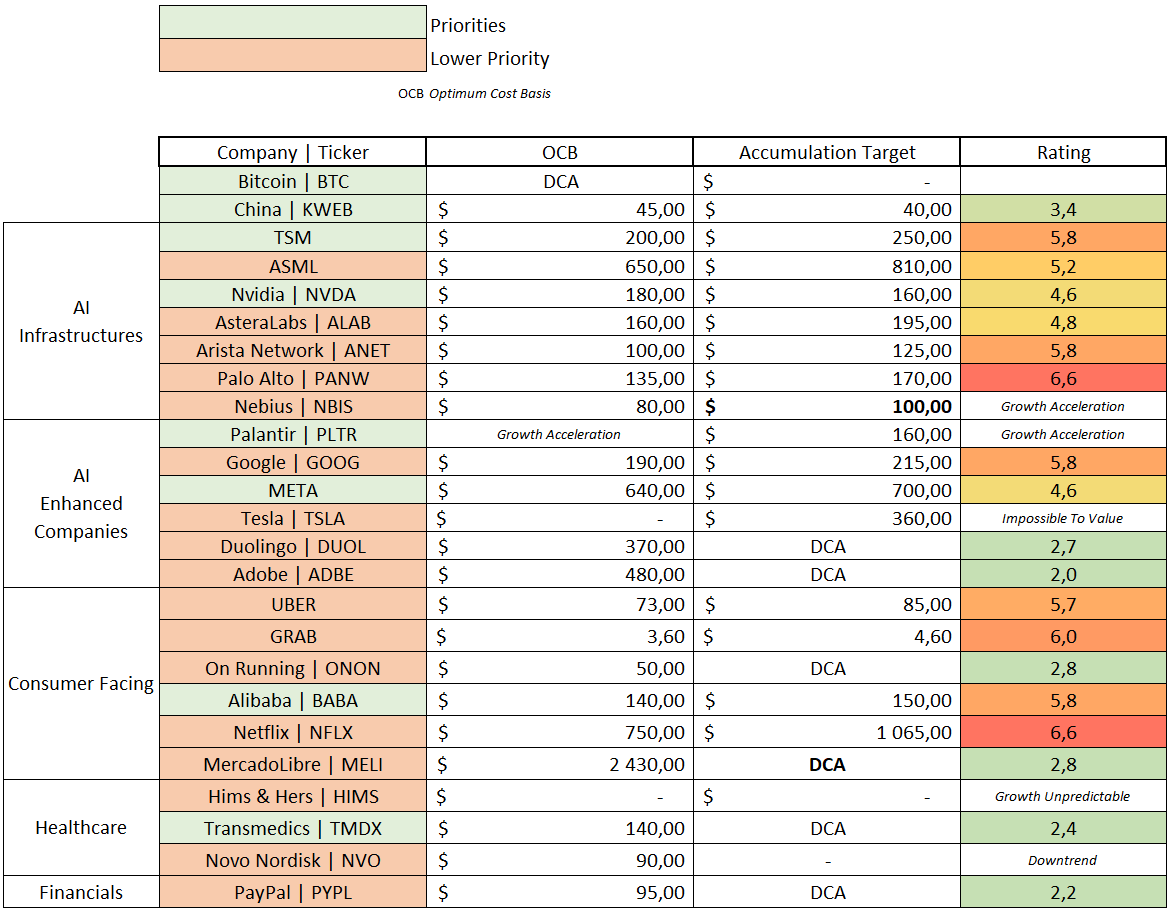Click the Downtrend rating cell
This screenshot has width=1171, height=912.
[x=1063, y=860]
